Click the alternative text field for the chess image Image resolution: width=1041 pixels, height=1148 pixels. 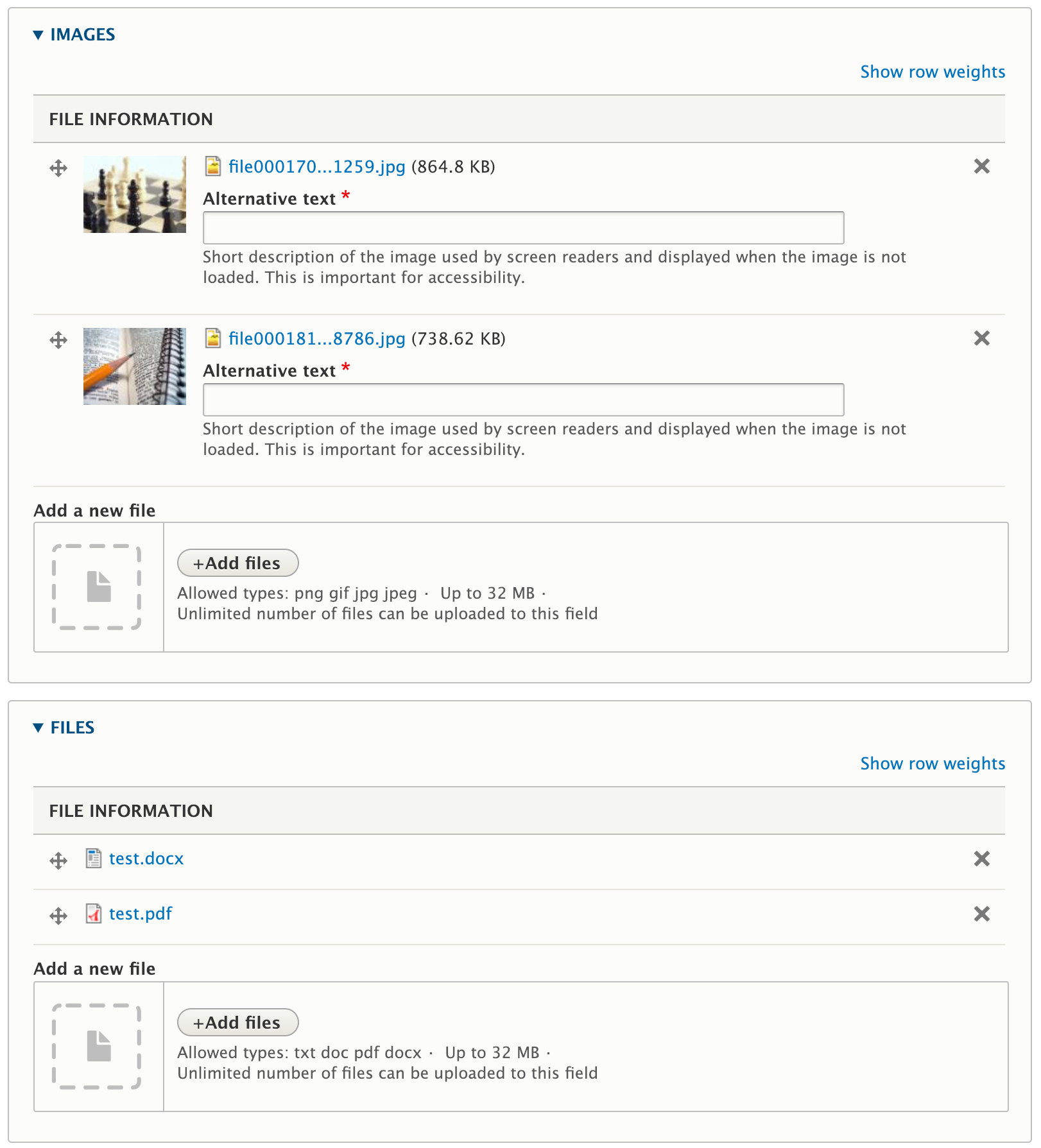point(522,227)
